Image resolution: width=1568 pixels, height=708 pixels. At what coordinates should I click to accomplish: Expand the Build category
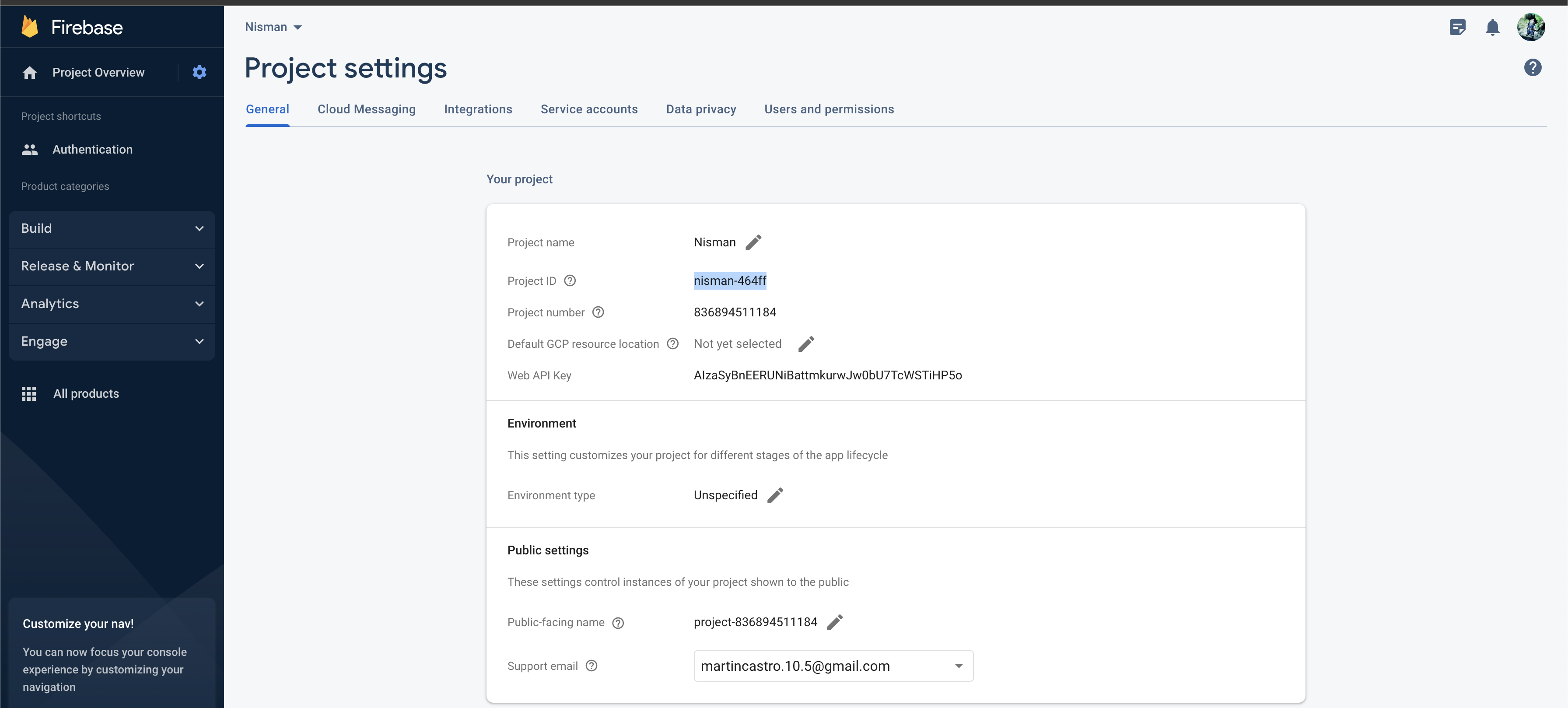tap(112, 228)
